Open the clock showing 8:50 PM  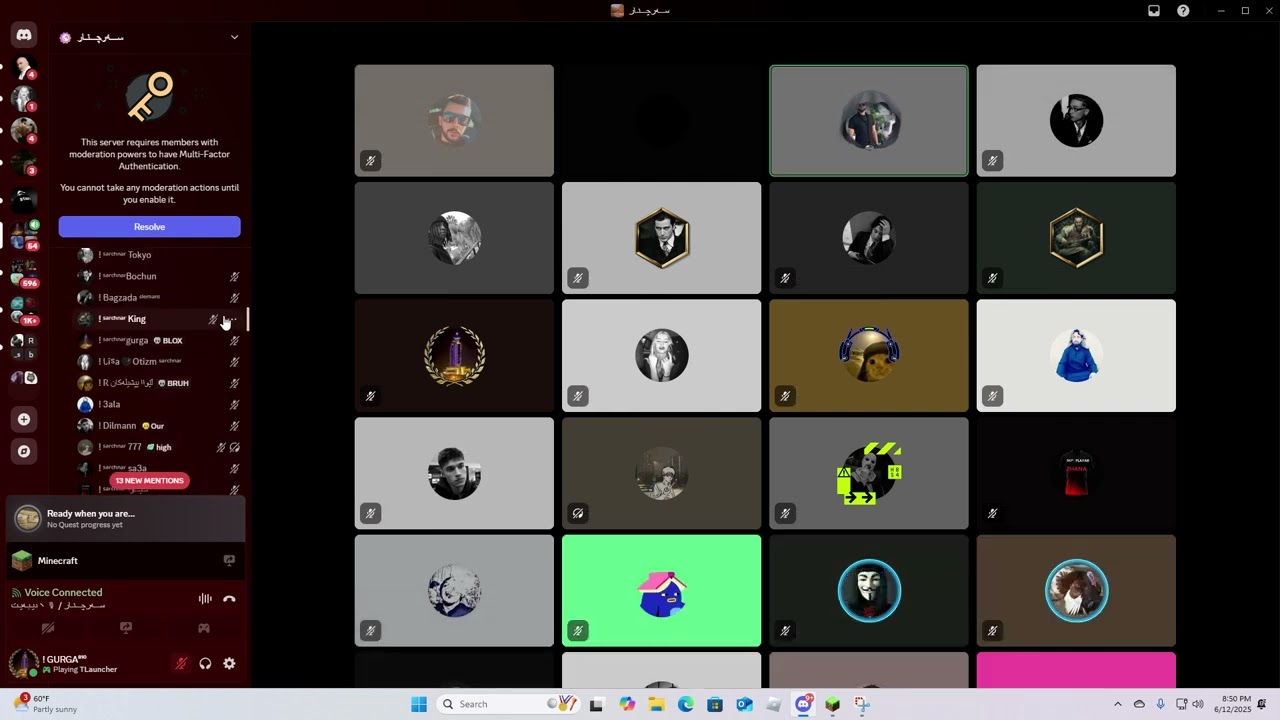coord(1233,704)
